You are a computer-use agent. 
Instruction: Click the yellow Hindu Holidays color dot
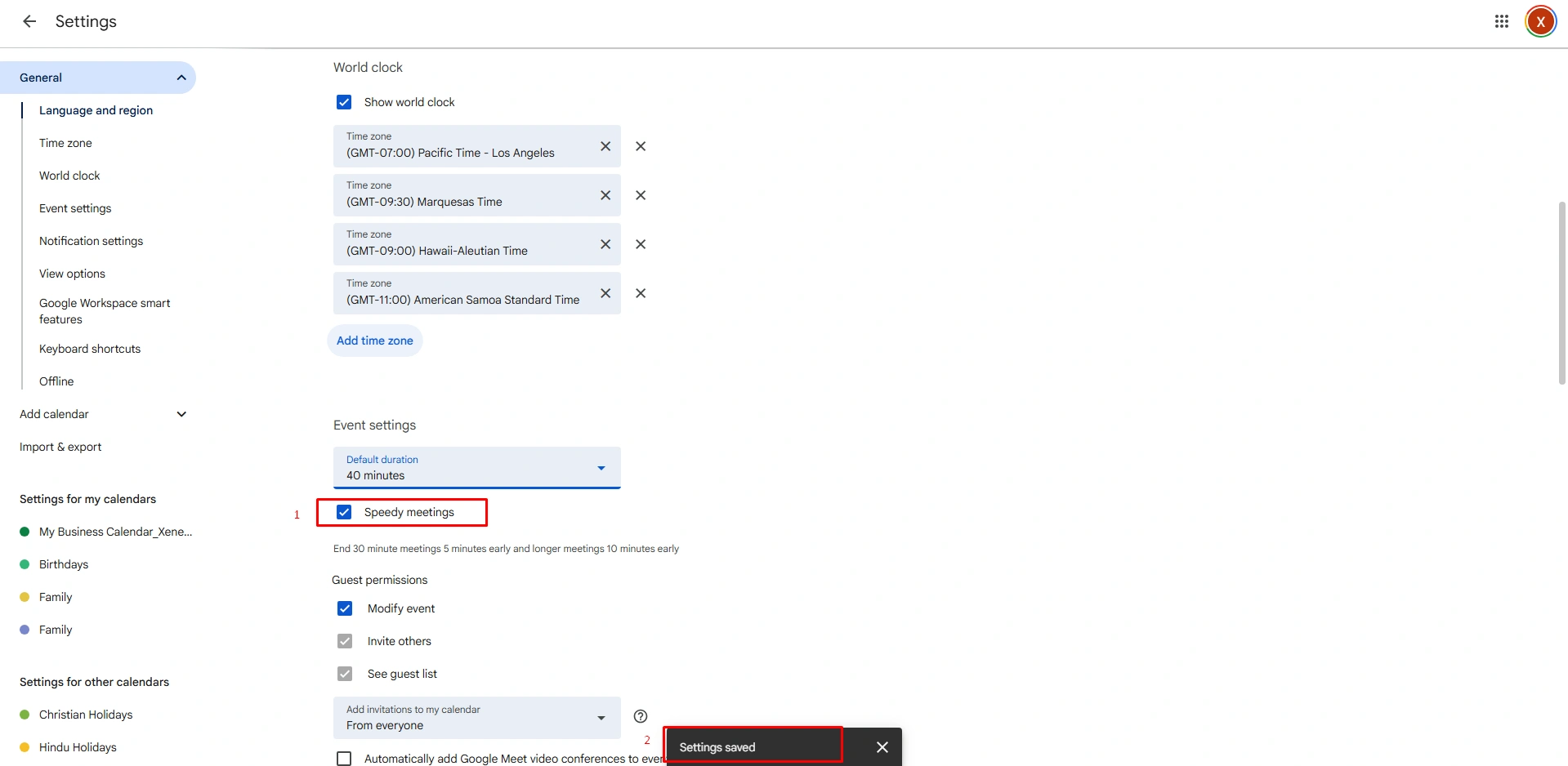[25, 747]
